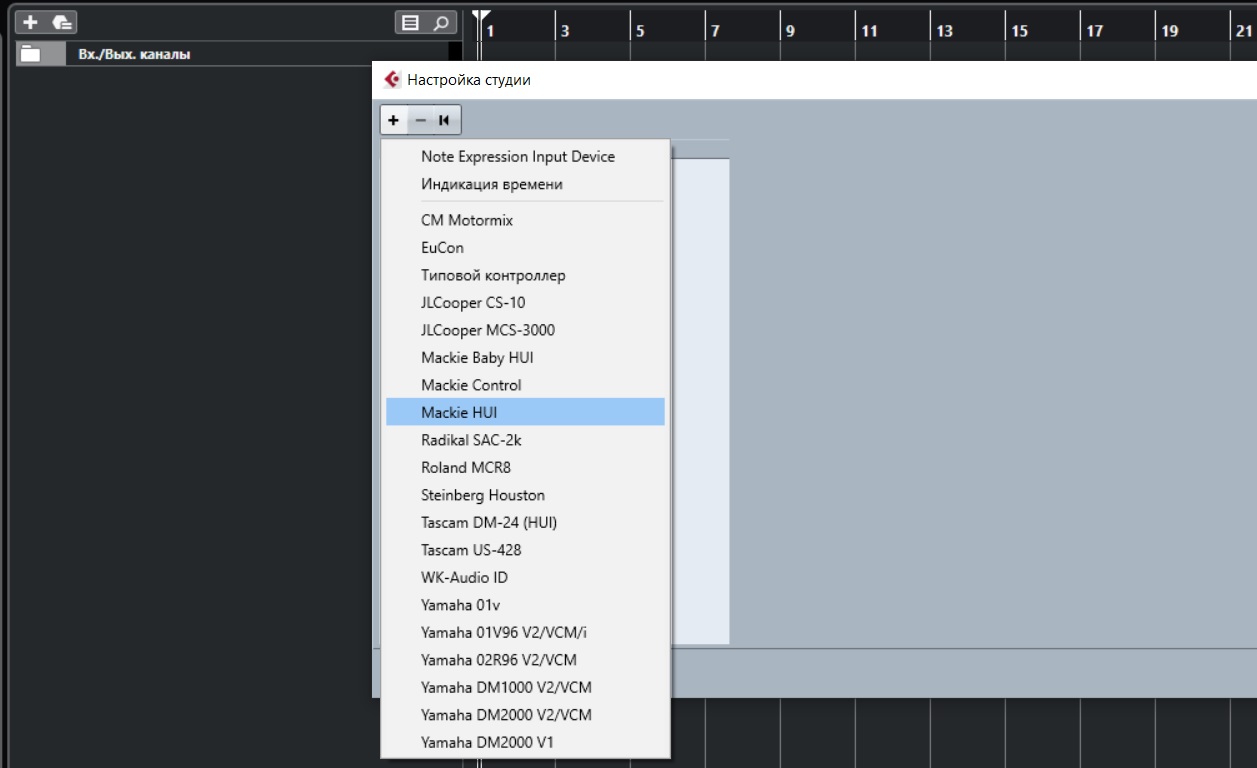
Task: Open the track presets icon beside add track
Action: [x=62, y=22]
